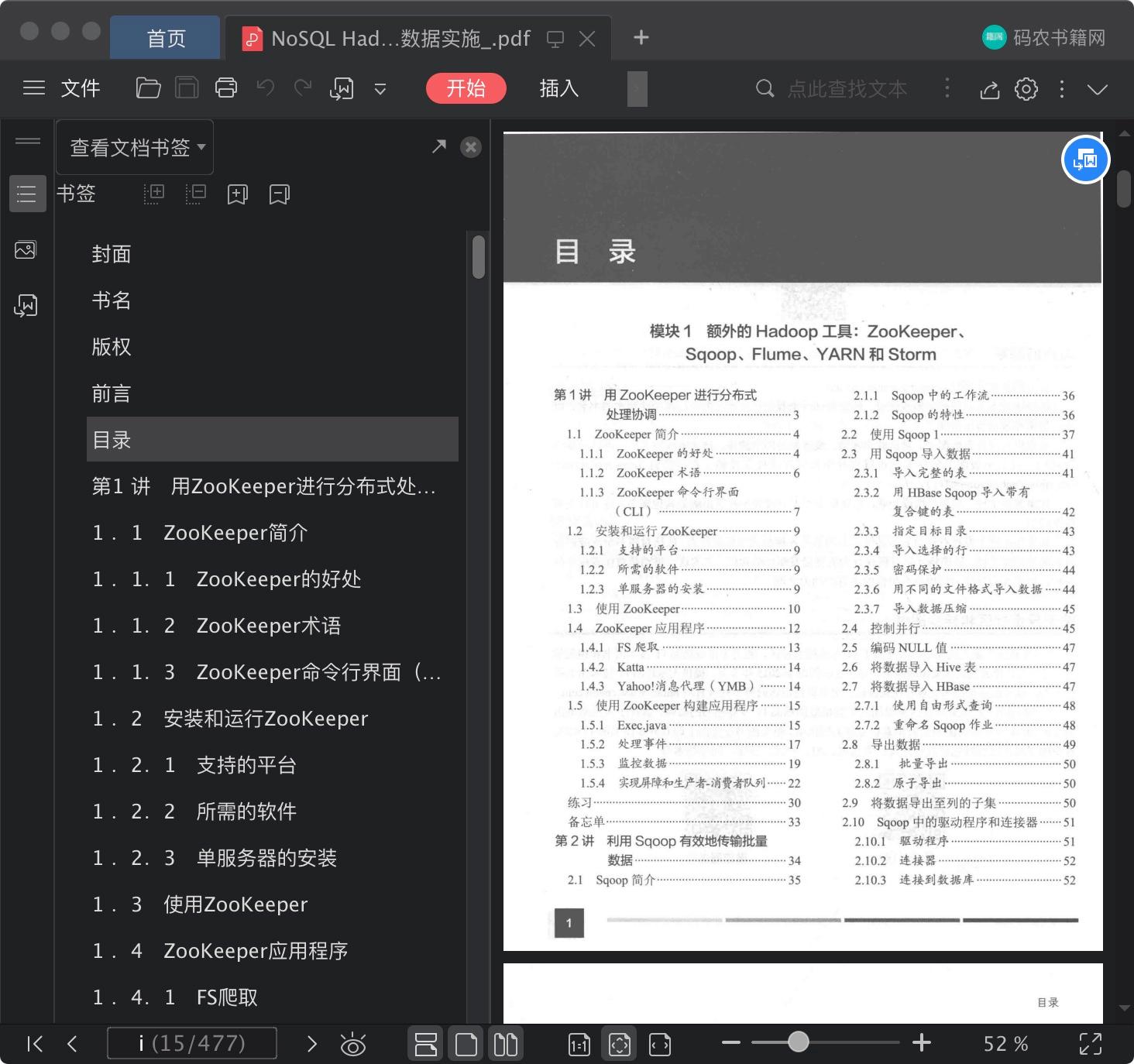Image resolution: width=1134 pixels, height=1064 pixels.
Task: Click the floating blue convert button
Action: [x=1085, y=160]
